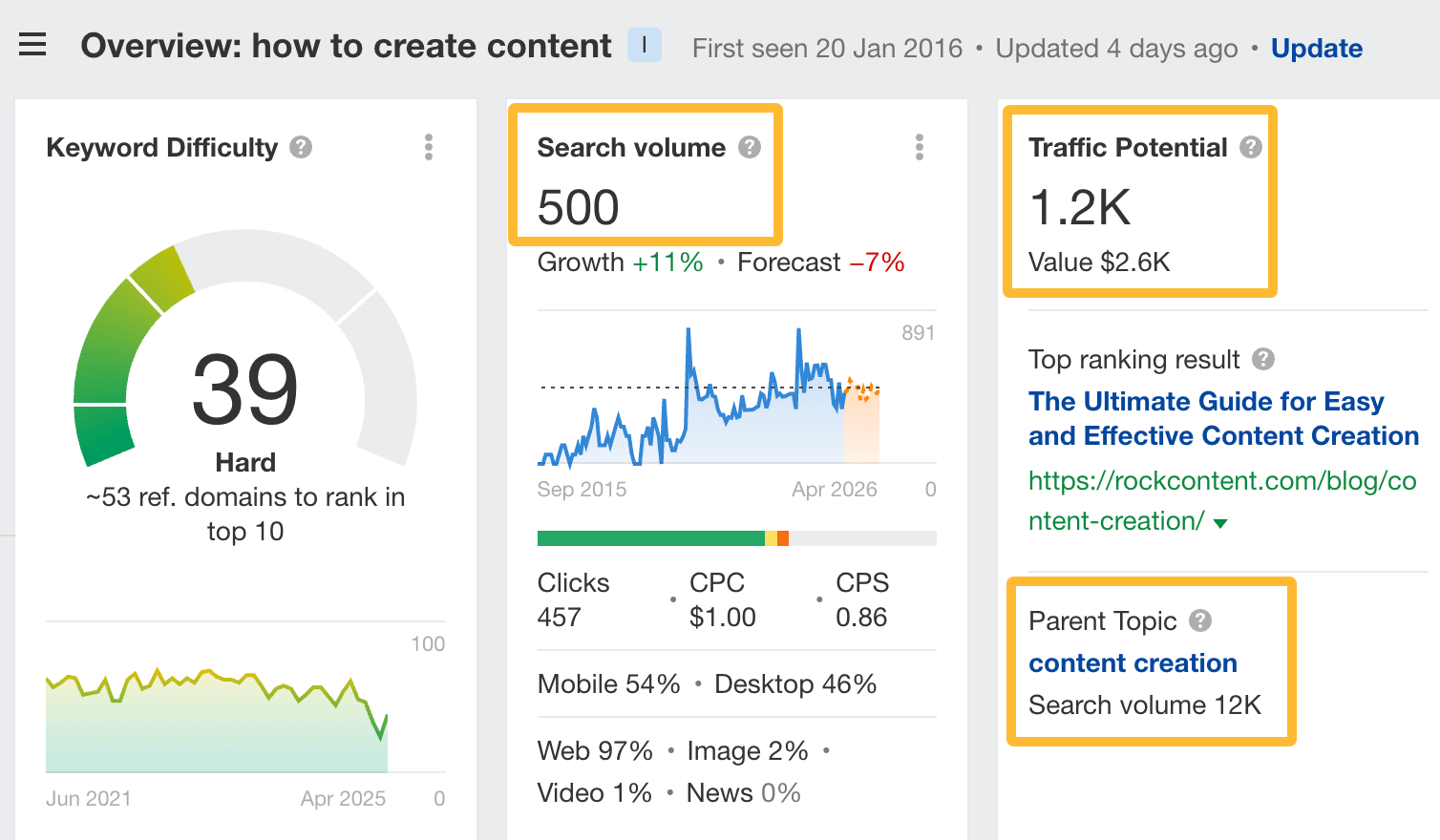Open the Keyword Difficulty options kebab menu
Screen dimensions: 1440x840
[x=429, y=147]
